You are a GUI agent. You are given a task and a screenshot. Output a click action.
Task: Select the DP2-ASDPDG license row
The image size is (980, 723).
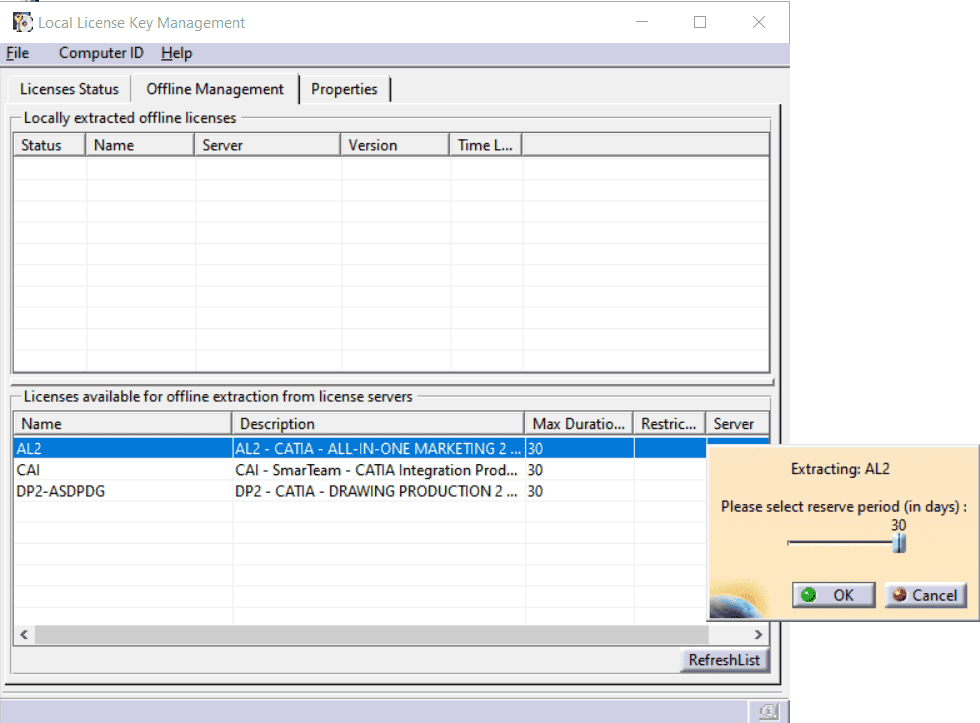point(359,491)
